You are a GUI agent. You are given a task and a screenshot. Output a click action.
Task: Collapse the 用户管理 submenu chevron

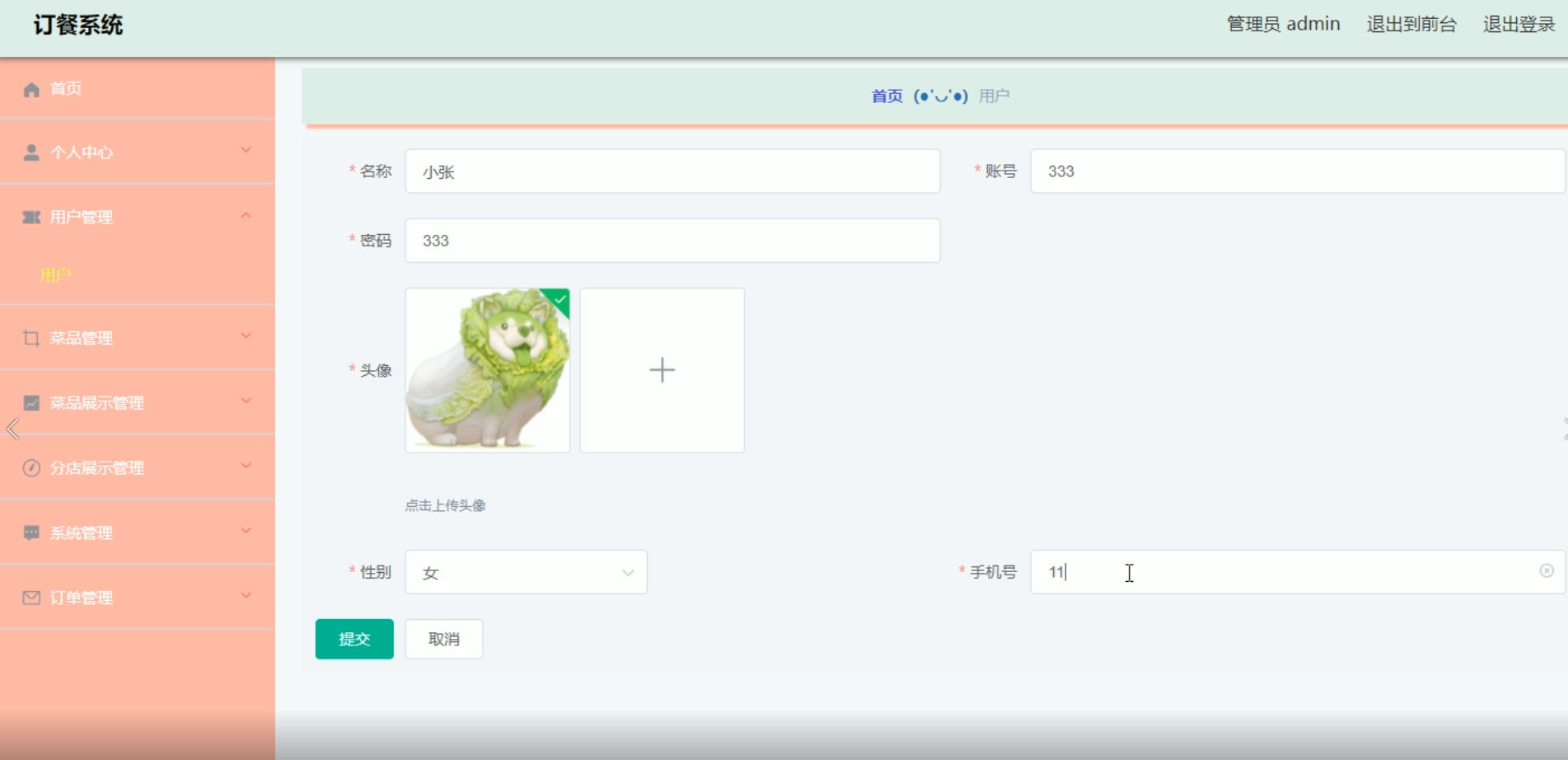(x=245, y=216)
